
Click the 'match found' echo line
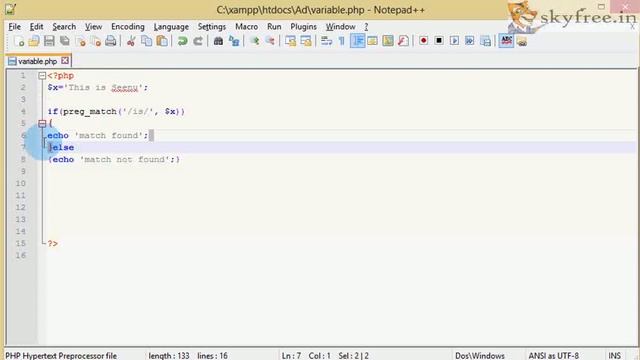[x=98, y=135]
